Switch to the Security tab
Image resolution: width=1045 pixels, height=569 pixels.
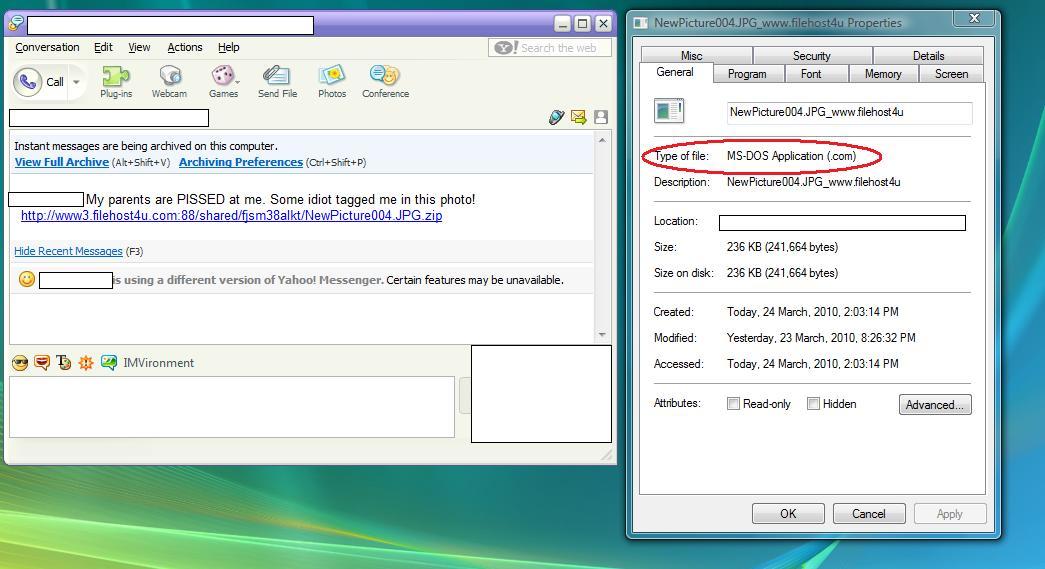[812, 55]
